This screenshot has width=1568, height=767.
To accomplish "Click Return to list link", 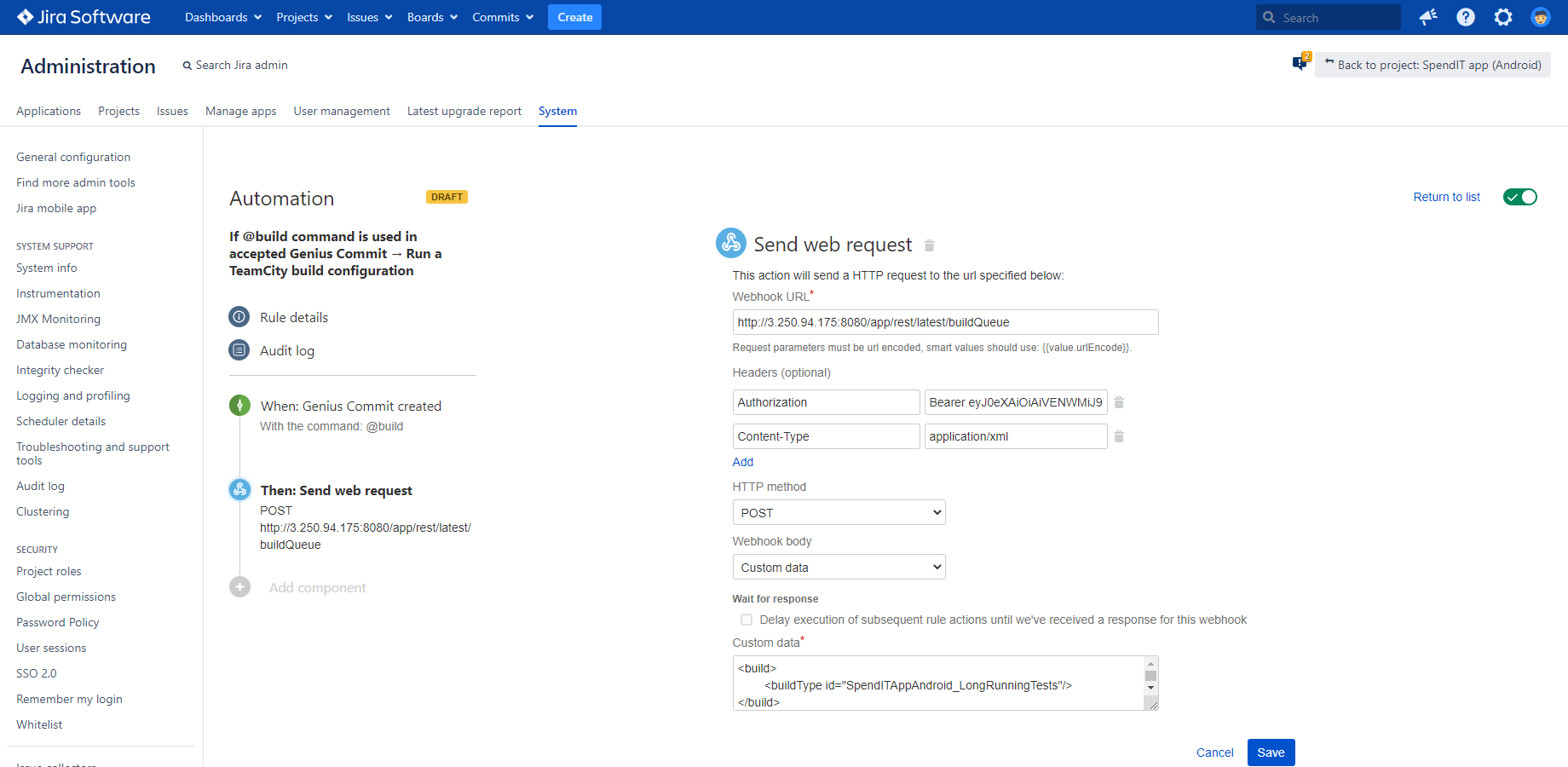I will click(x=1446, y=197).
